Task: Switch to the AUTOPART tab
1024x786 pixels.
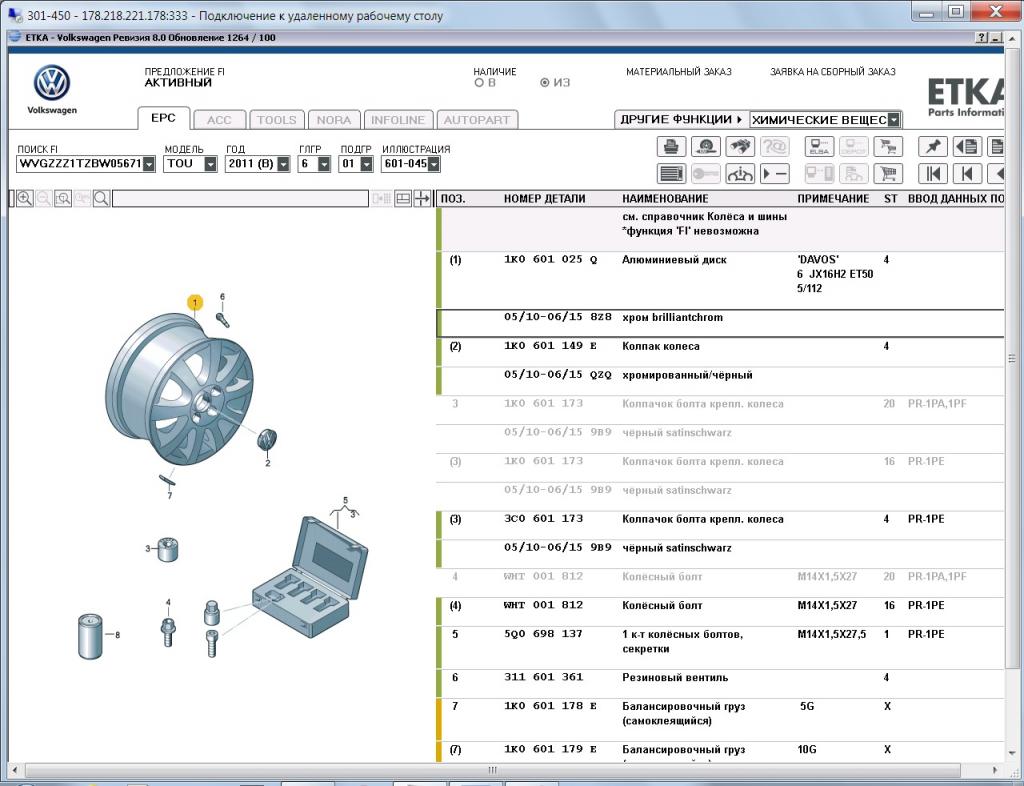Action: coord(477,119)
